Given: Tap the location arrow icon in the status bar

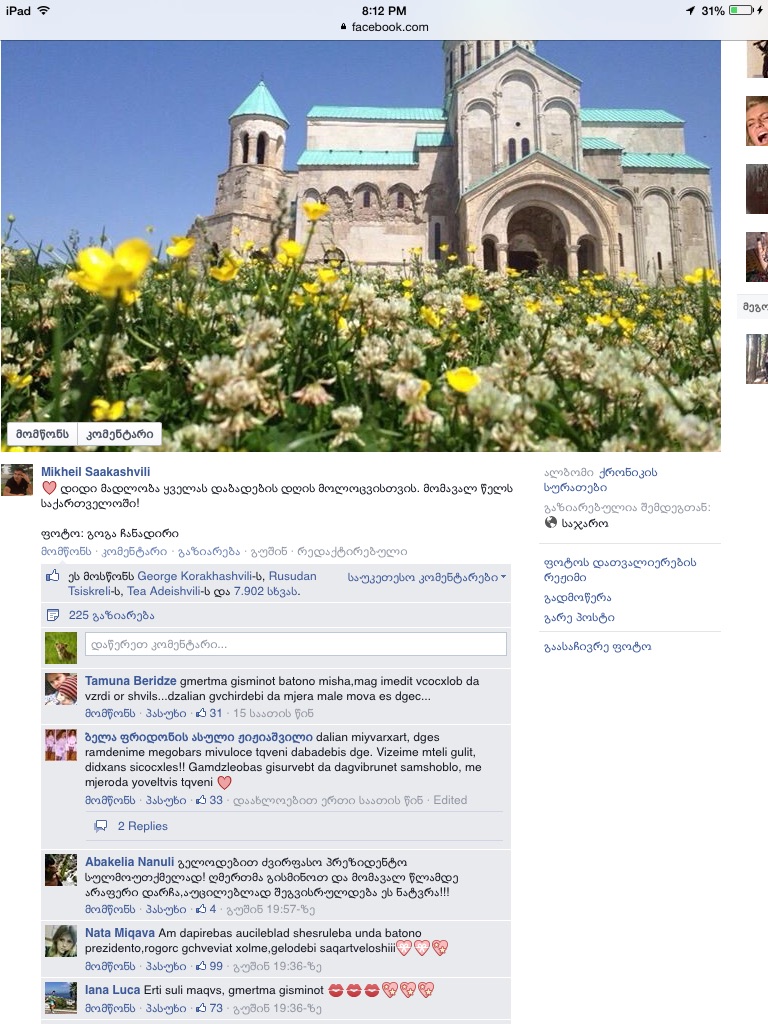Looking at the screenshot, I should 690,10.
